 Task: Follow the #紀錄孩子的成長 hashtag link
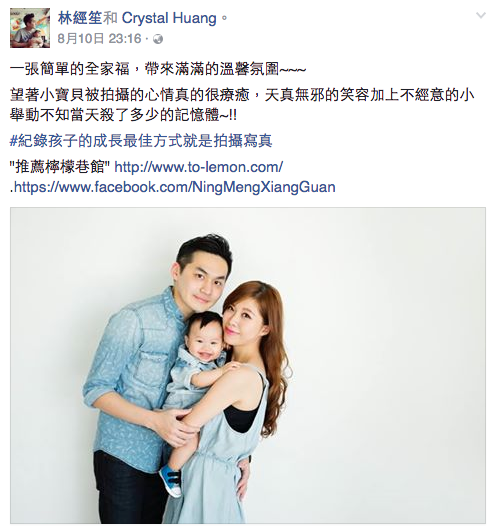coord(141,141)
